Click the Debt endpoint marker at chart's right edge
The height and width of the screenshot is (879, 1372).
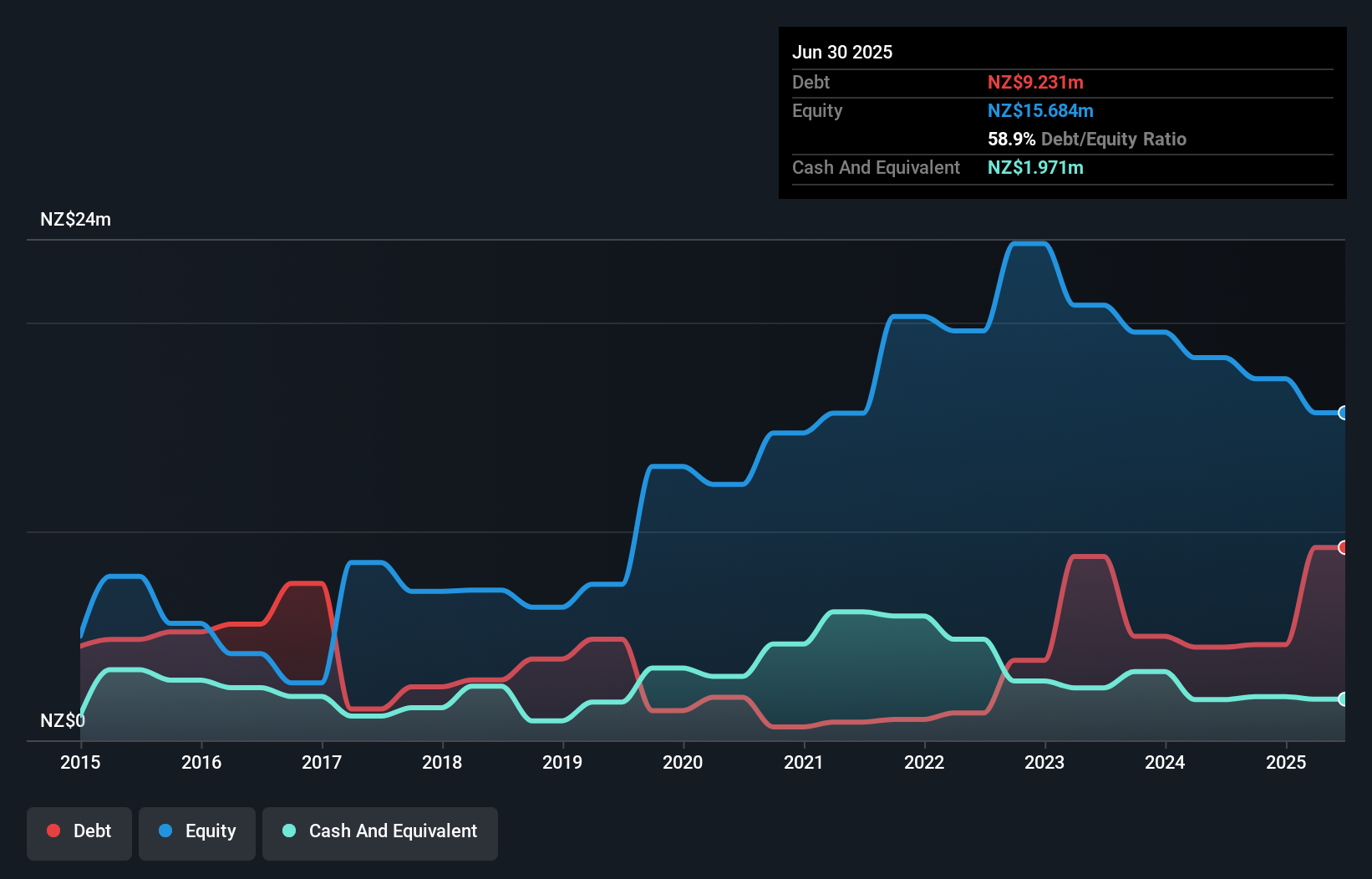coord(1343,547)
